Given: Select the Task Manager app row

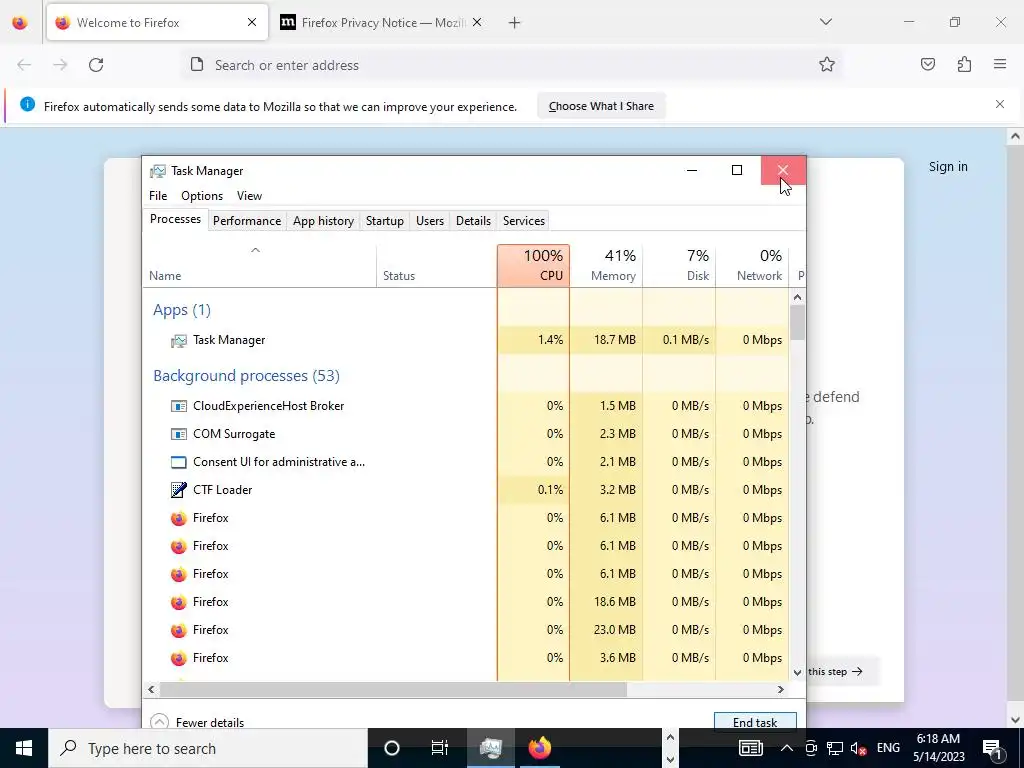Looking at the screenshot, I should [465, 340].
